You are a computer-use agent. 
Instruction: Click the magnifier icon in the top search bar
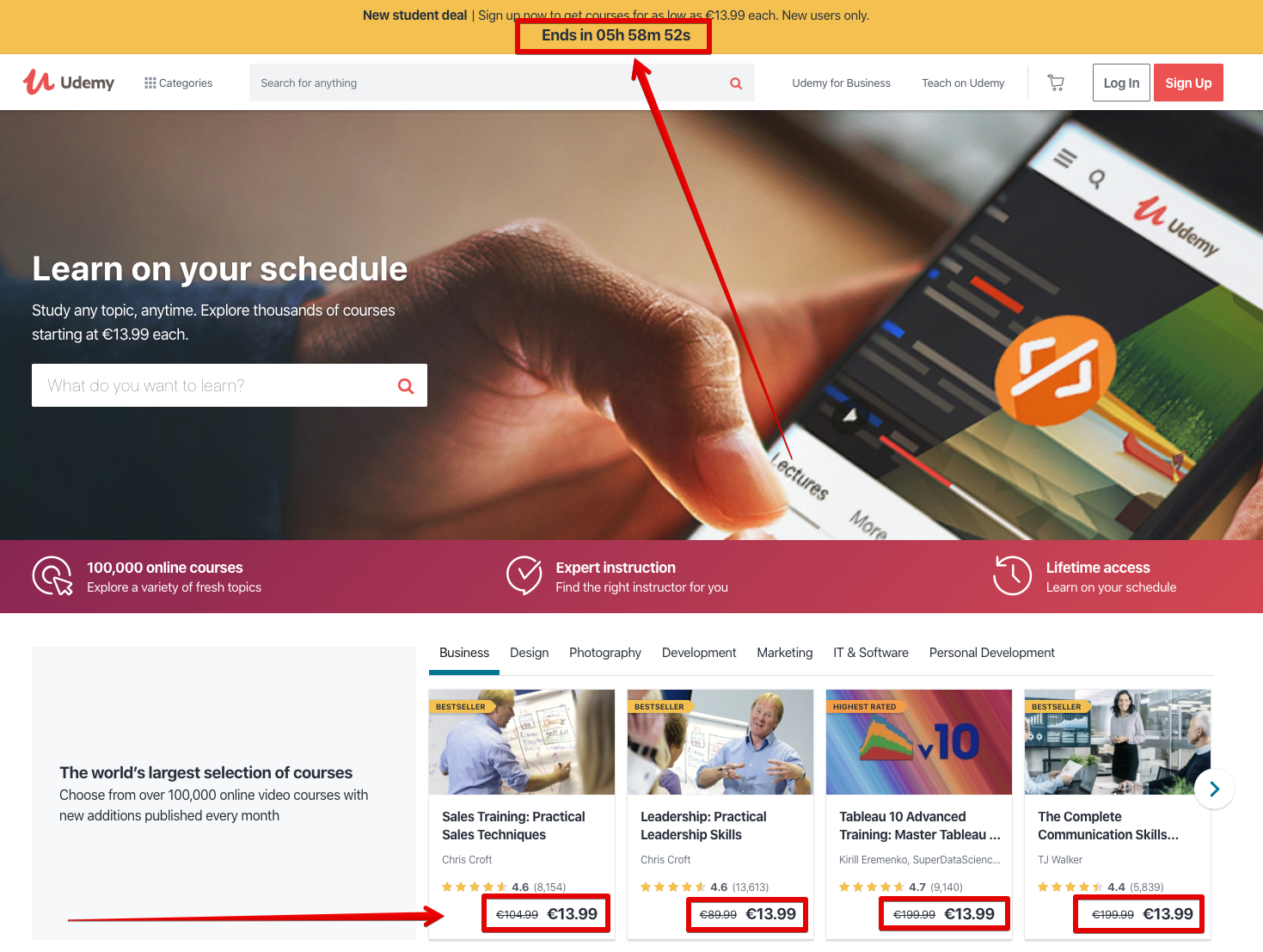736,83
